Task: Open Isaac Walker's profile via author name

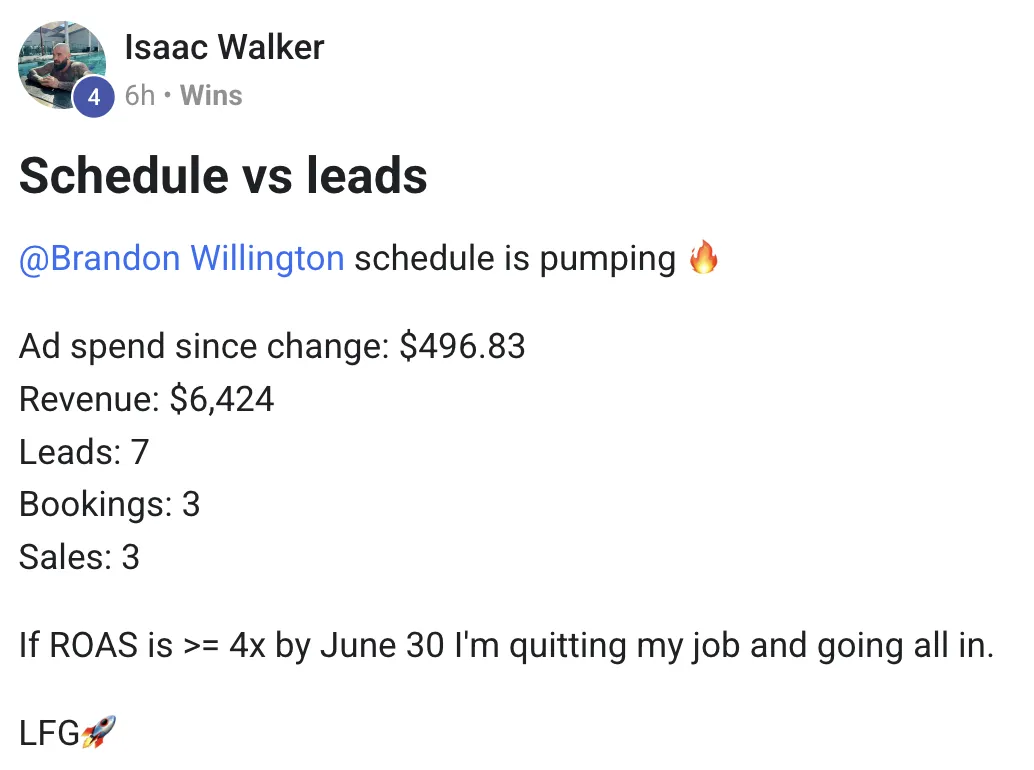Action: click(x=224, y=47)
